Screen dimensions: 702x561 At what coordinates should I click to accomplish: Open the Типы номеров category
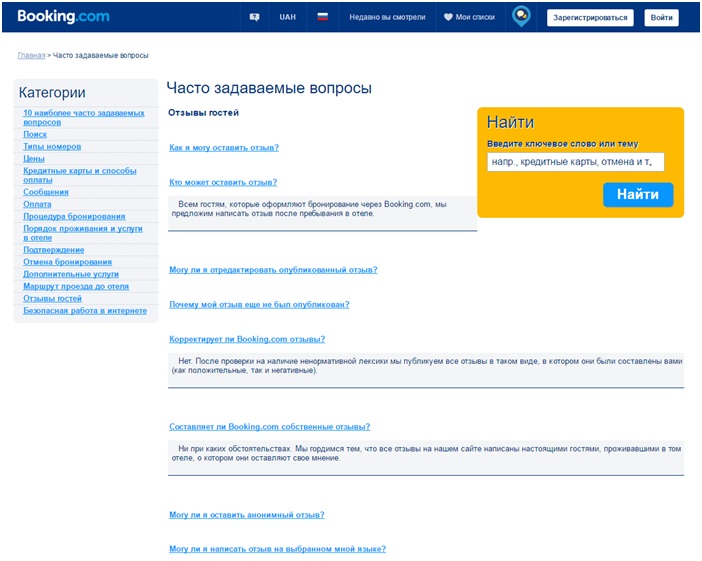point(52,146)
